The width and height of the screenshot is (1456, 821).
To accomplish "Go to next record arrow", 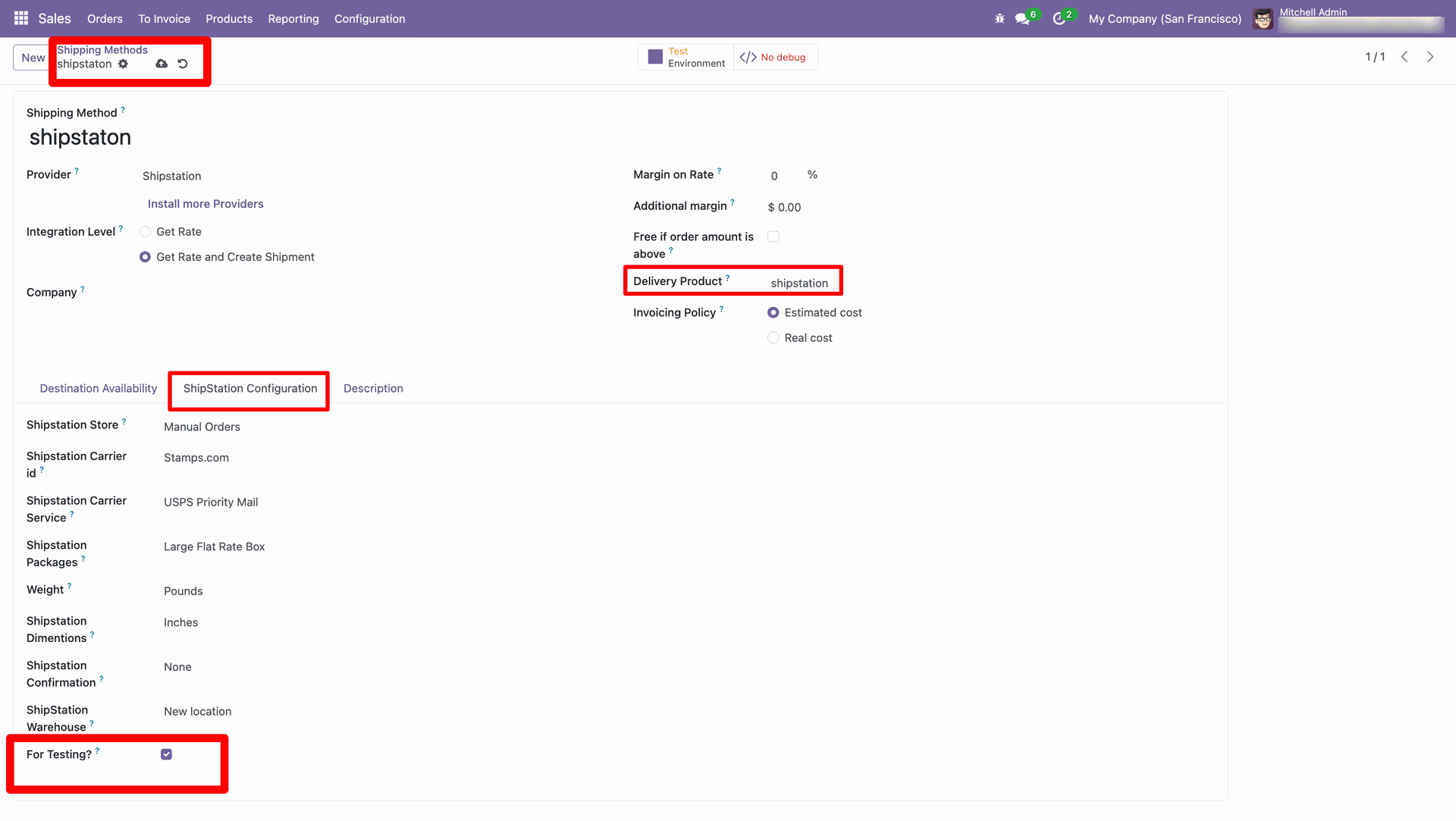I will click(x=1430, y=57).
